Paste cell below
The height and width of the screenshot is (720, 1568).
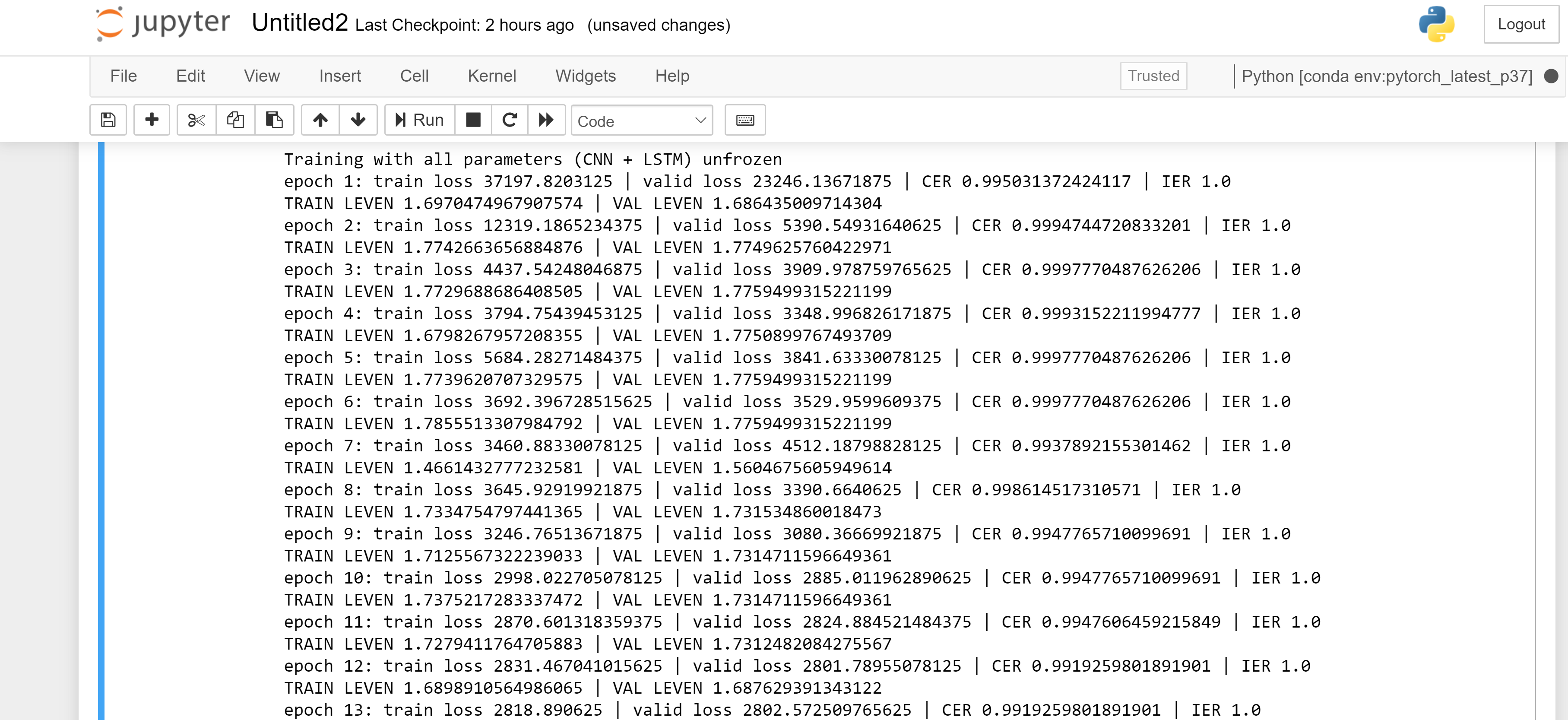coord(274,120)
